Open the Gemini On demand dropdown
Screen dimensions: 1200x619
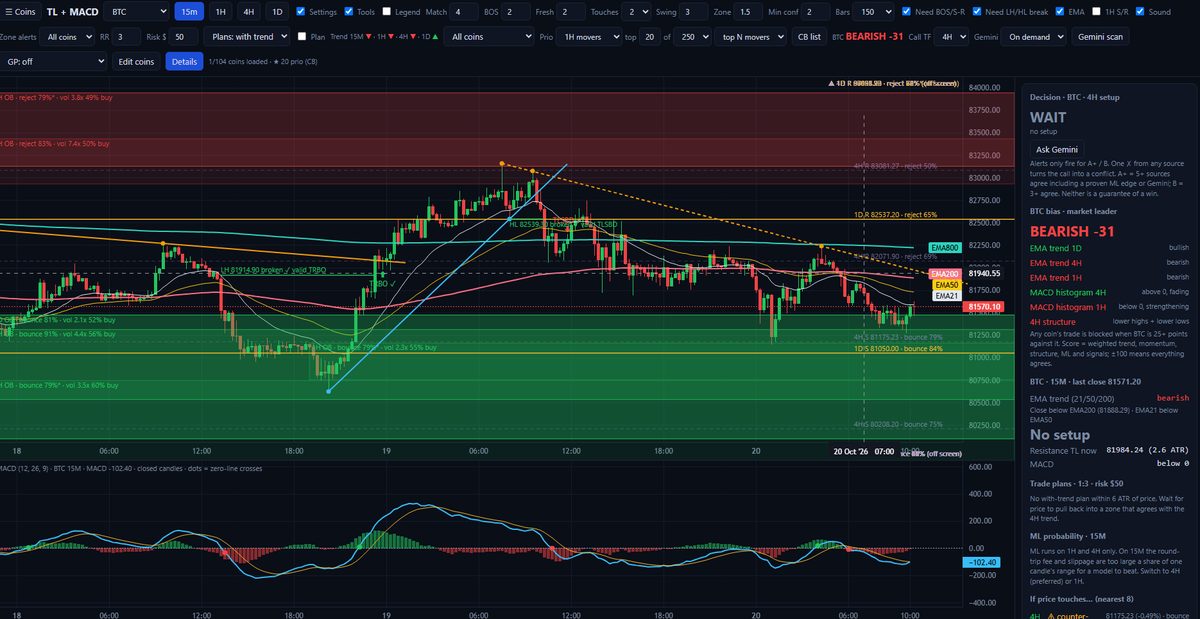(1033, 36)
